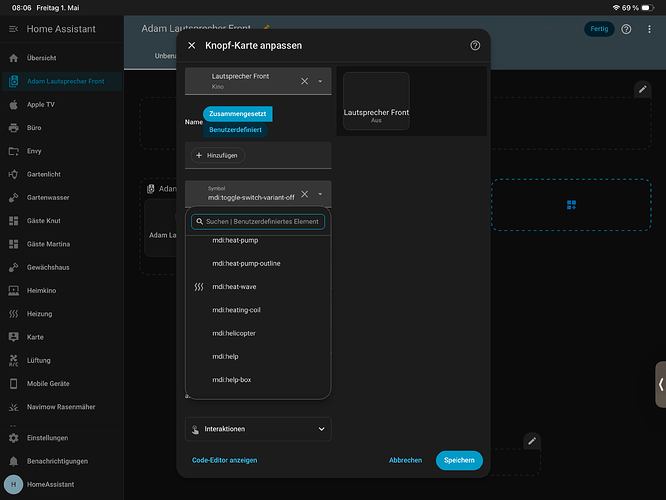Select the Zusammengesetzt name option

tap(237, 114)
